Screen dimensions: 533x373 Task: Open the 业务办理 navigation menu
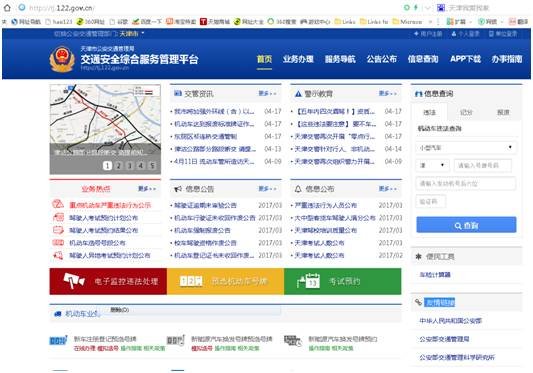[x=298, y=59]
